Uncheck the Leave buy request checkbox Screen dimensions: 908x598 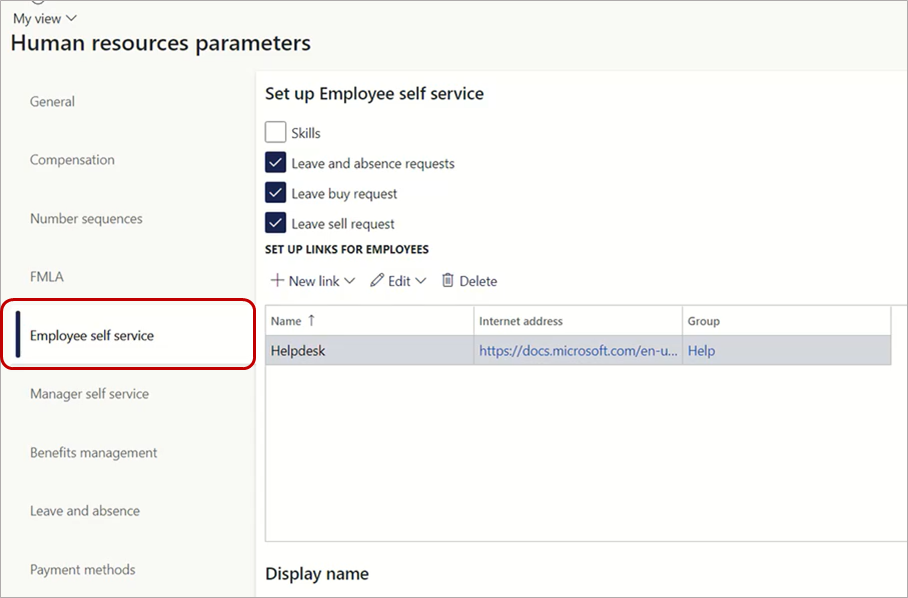tap(276, 193)
